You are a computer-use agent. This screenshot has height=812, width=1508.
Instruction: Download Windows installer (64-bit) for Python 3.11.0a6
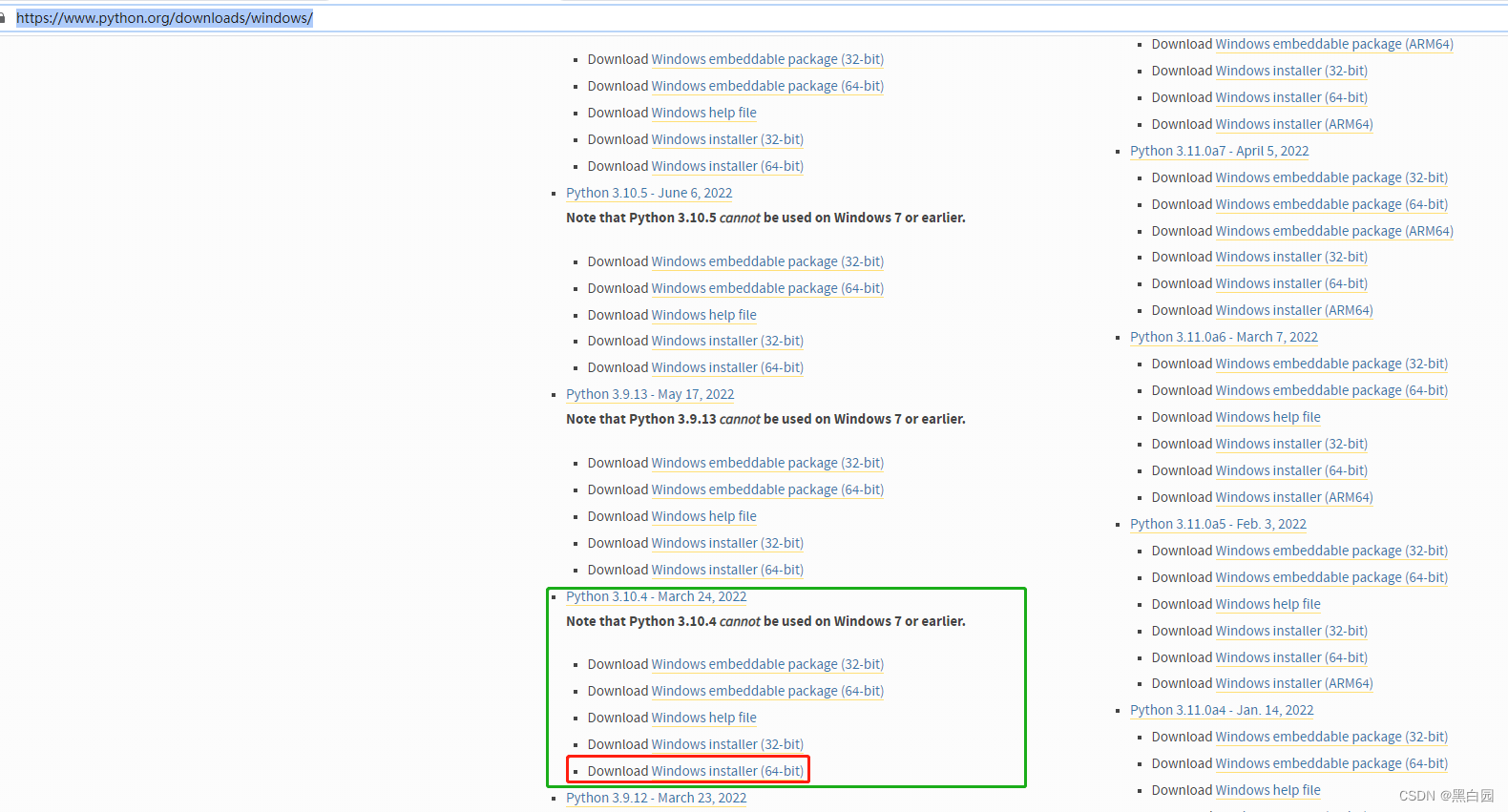(1291, 470)
